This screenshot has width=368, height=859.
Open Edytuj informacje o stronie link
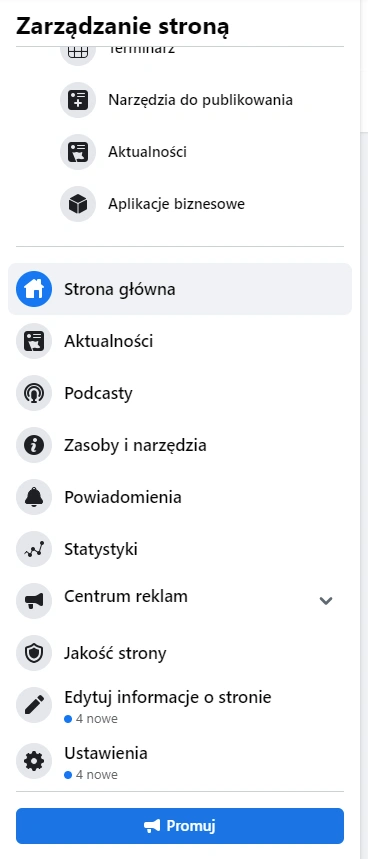click(168, 697)
